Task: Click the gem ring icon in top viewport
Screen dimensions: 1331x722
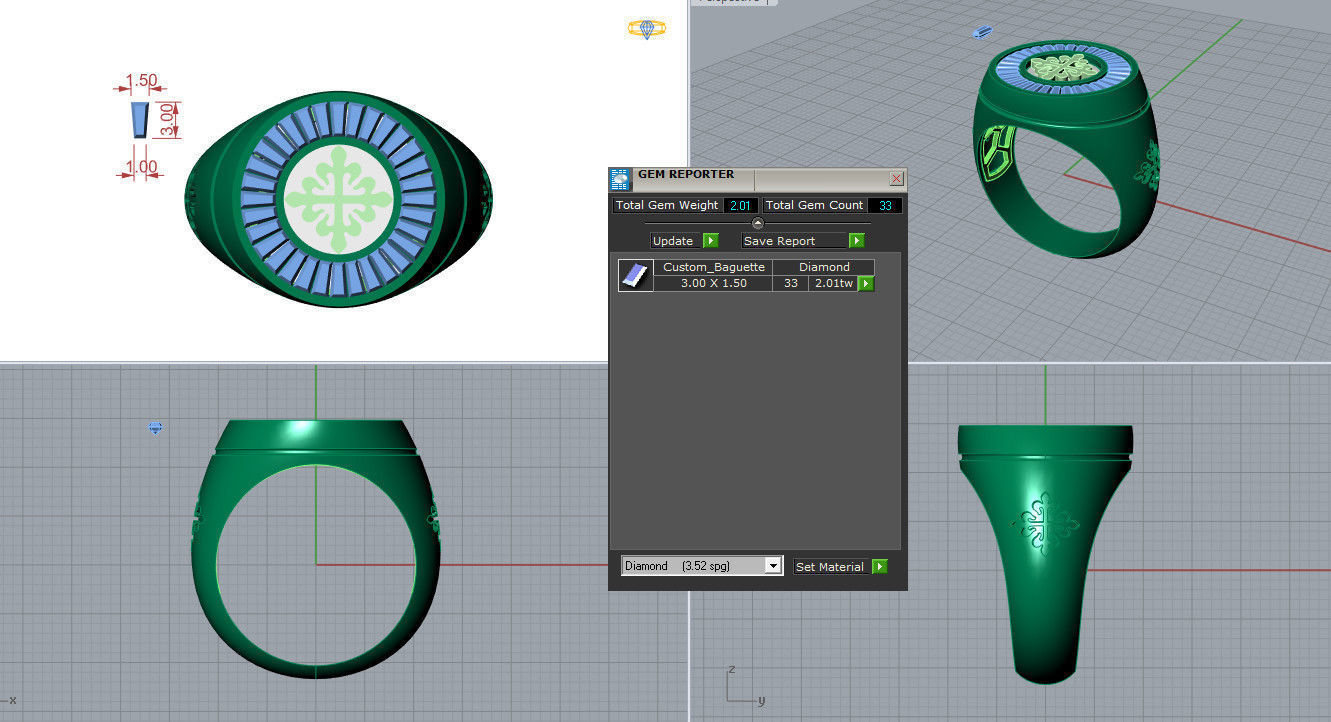Action: (x=647, y=29)
